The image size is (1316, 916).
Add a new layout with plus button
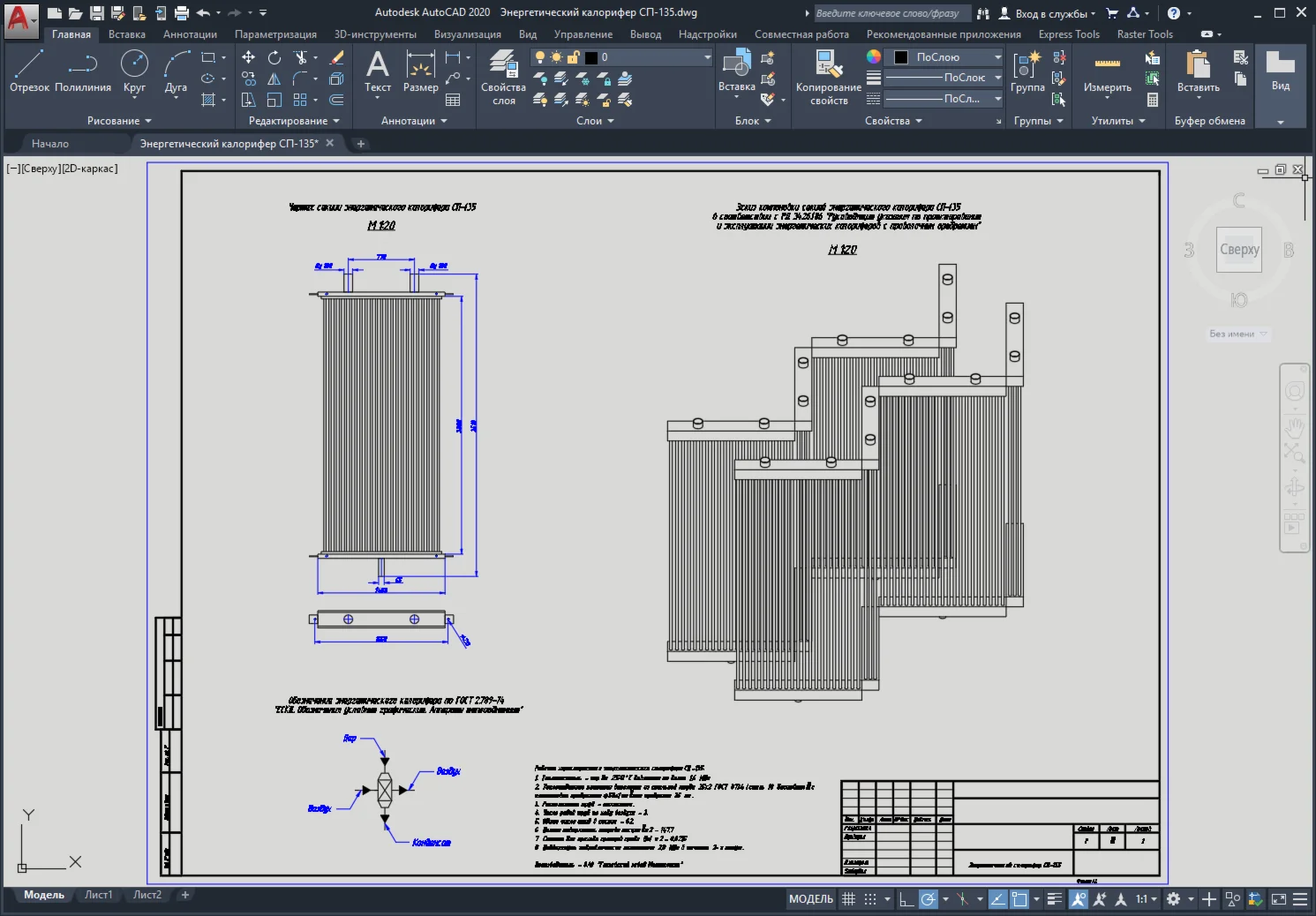[185, 895]
